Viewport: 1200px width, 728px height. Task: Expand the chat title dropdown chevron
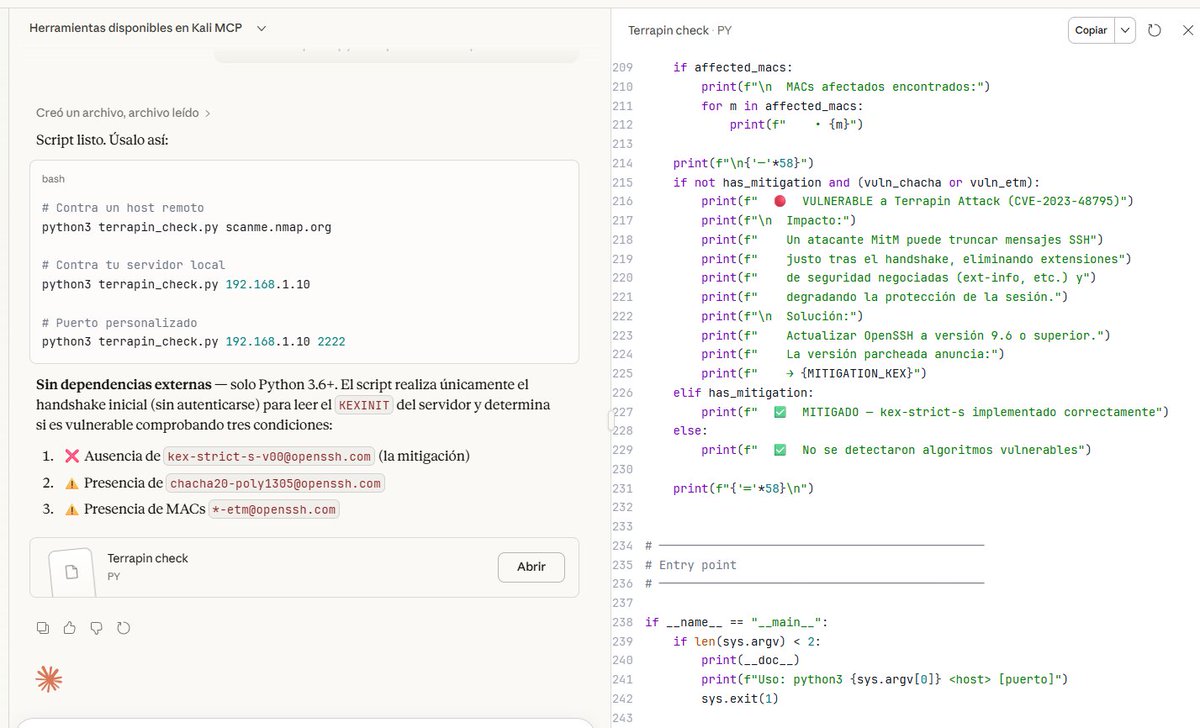point(262,28)
